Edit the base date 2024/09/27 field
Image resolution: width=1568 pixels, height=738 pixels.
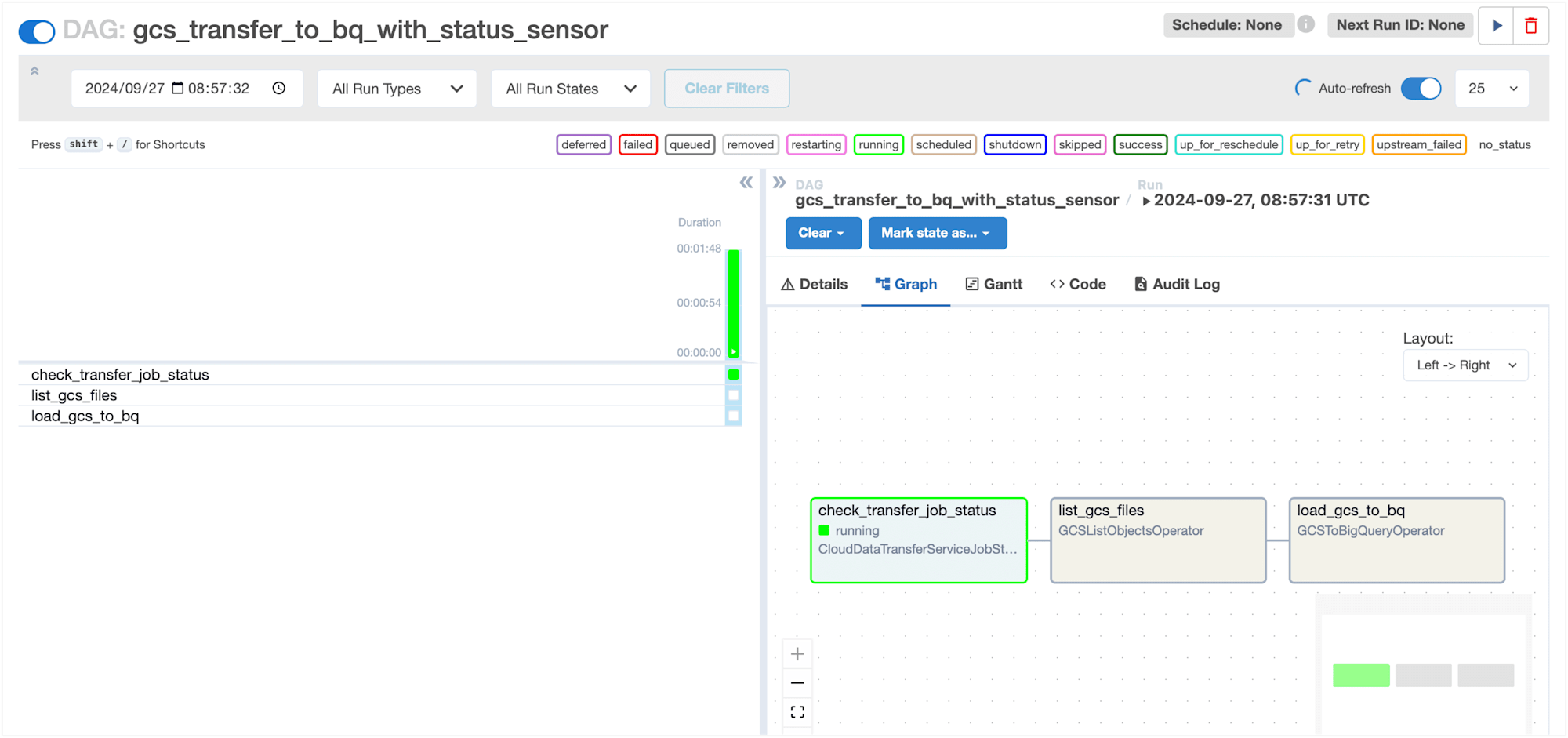pos(187,89)
